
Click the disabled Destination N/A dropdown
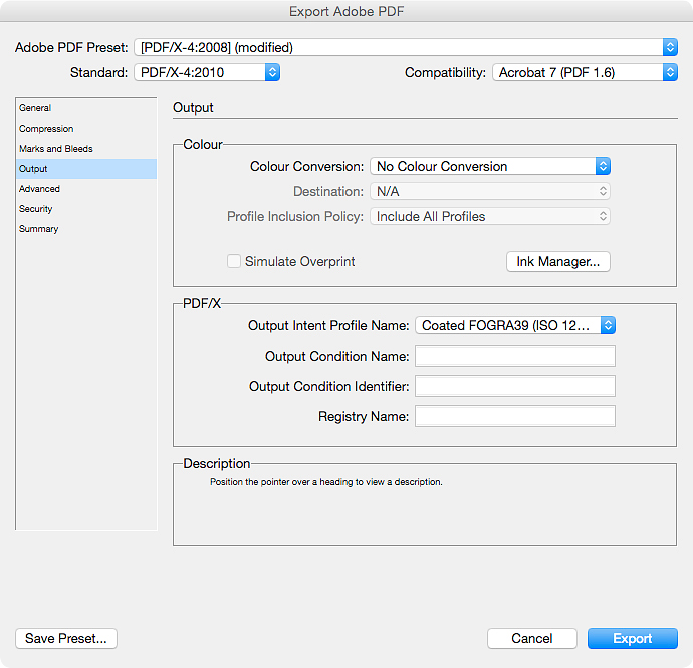[x=490, y=191]
